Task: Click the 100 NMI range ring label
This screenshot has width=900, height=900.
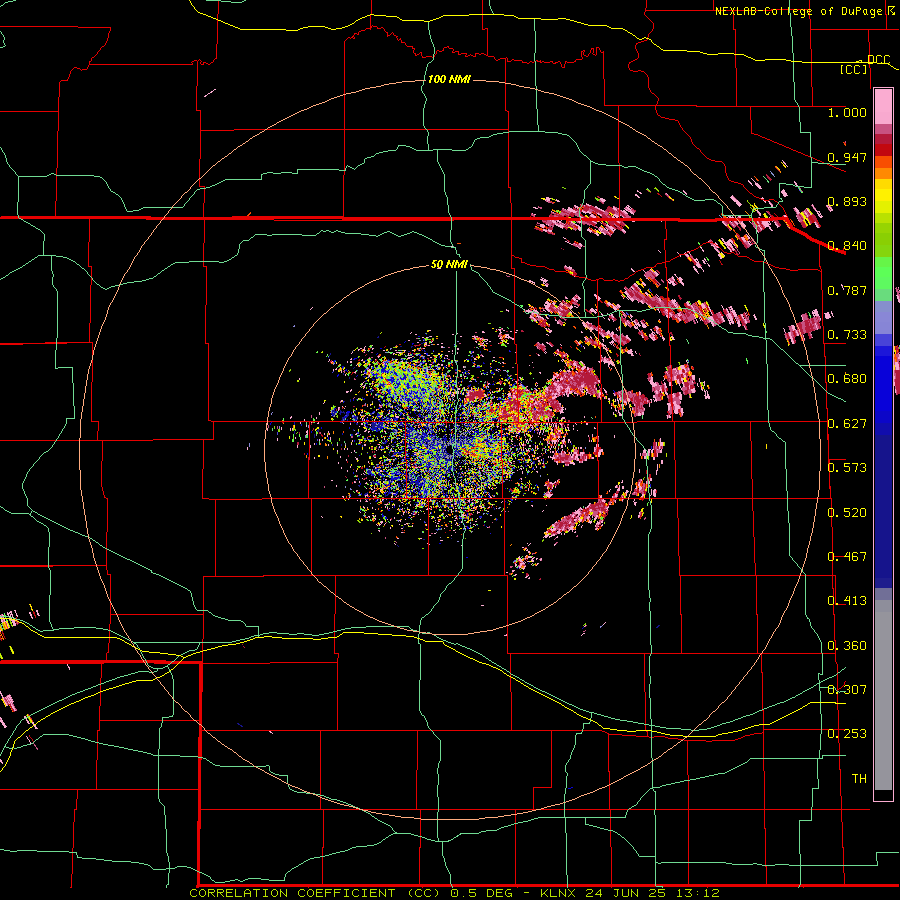Action: (x=449, y=79)
